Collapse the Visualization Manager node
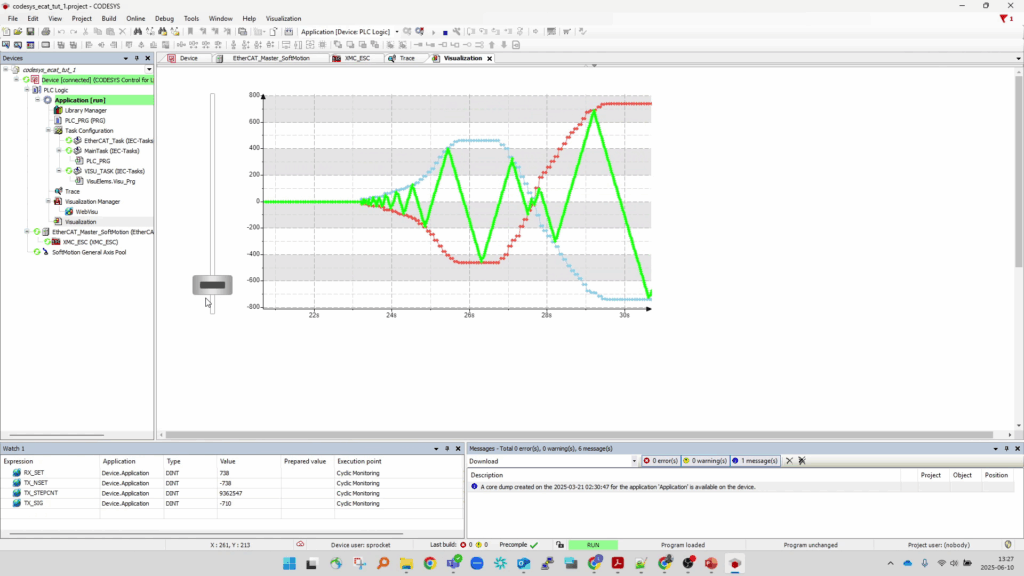 [48, 202]
